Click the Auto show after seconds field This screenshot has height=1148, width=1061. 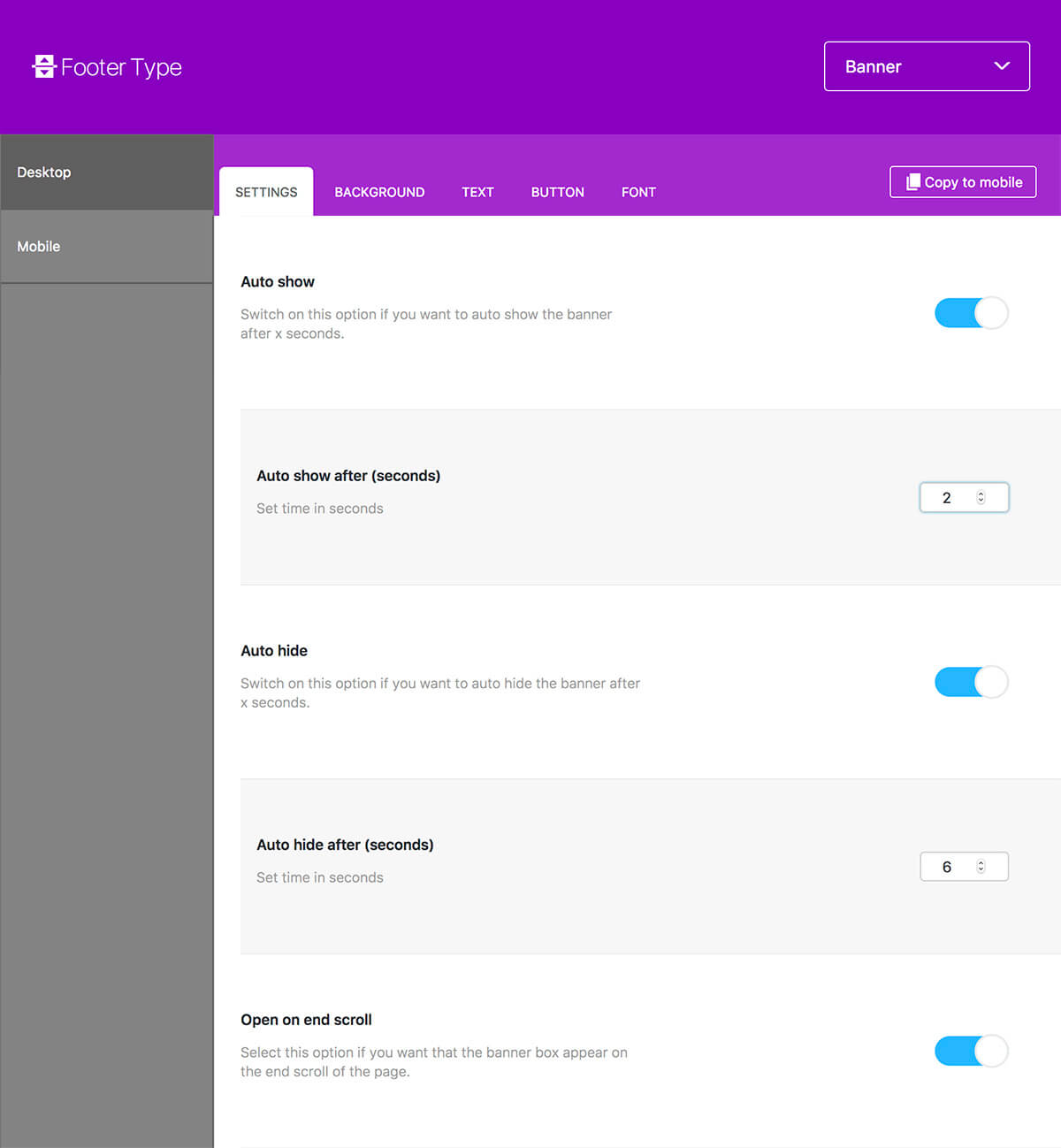click(x=964, y=498)
